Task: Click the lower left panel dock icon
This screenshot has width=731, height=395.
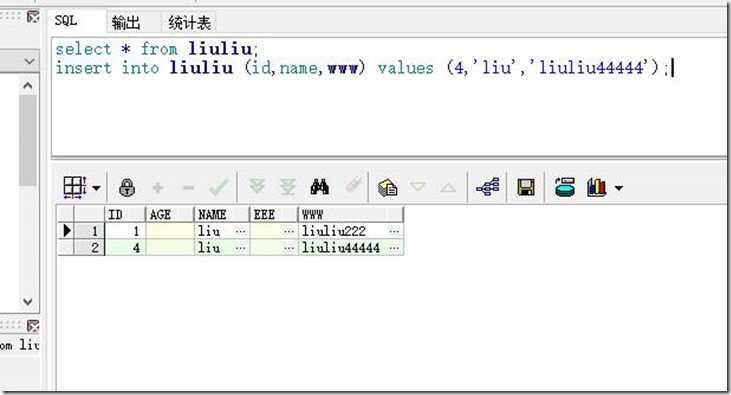Action: (x=33, y=326)
